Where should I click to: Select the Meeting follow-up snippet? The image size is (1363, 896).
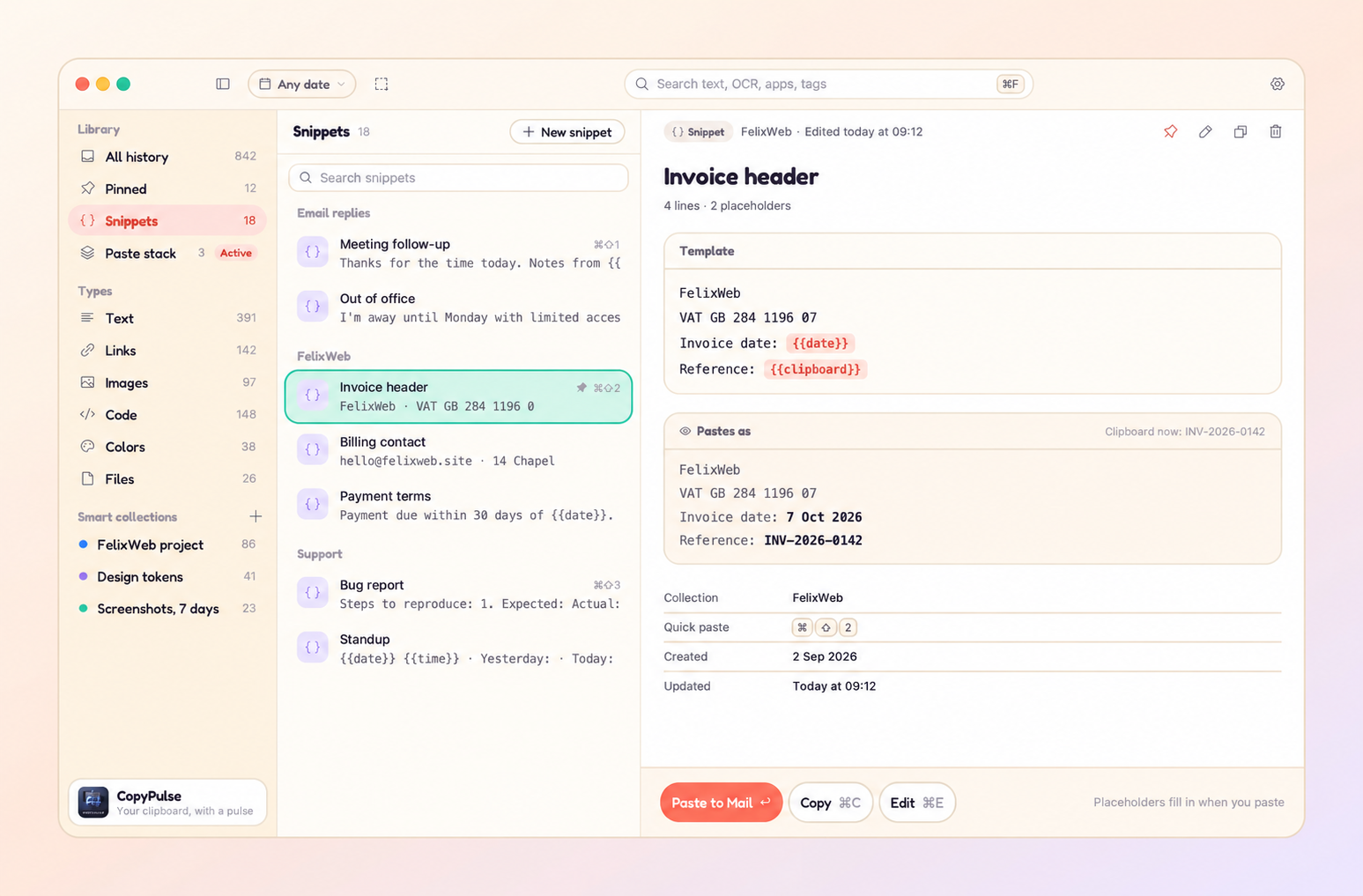pyautogui.click(x=458, y=254)
